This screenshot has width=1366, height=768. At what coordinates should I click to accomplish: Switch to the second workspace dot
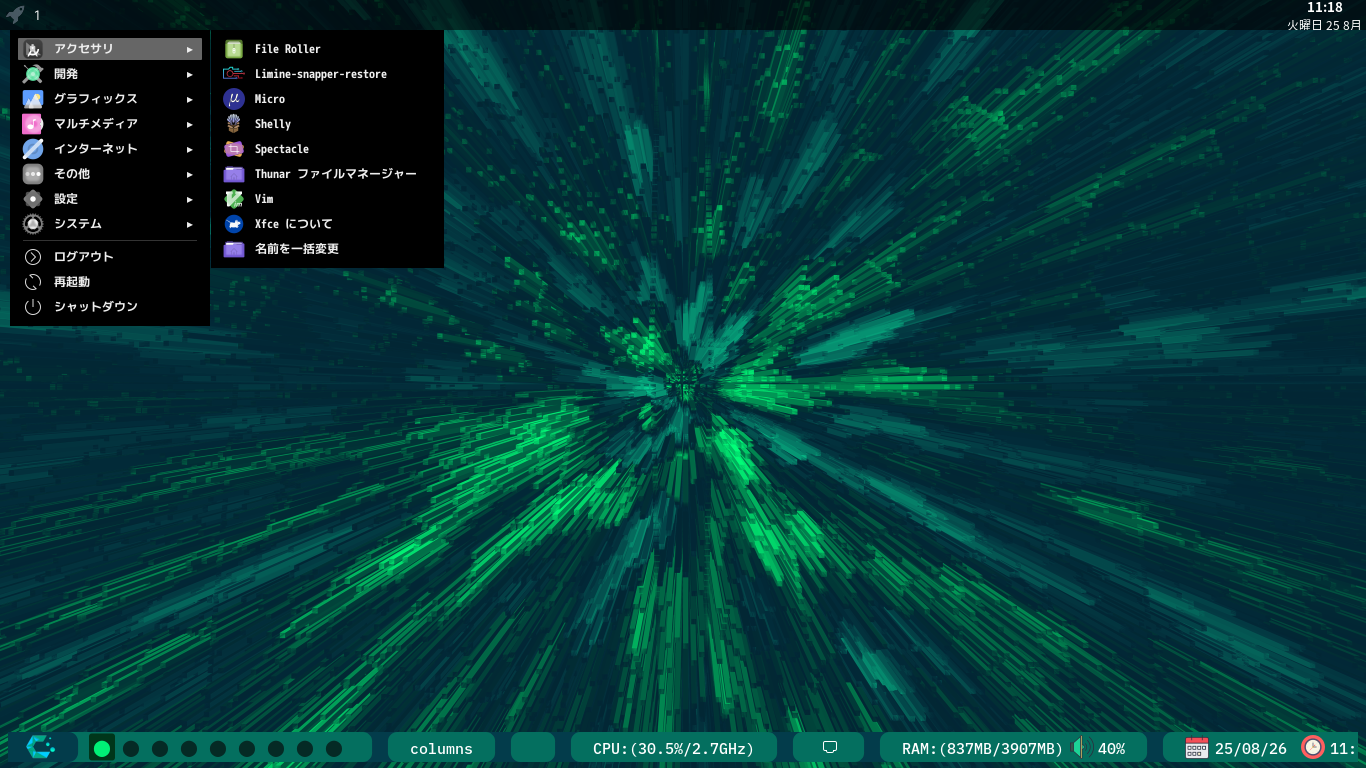[x=131, y=748]
